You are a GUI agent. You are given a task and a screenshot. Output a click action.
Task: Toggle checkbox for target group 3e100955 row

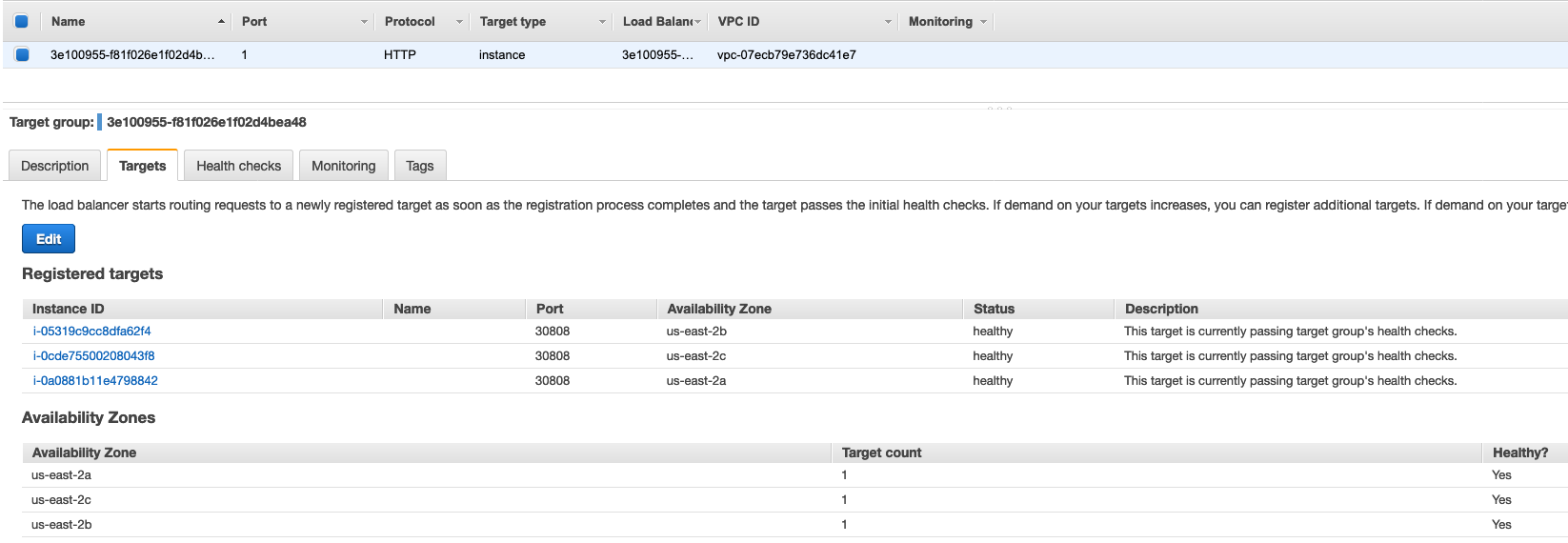click(21, 54)
